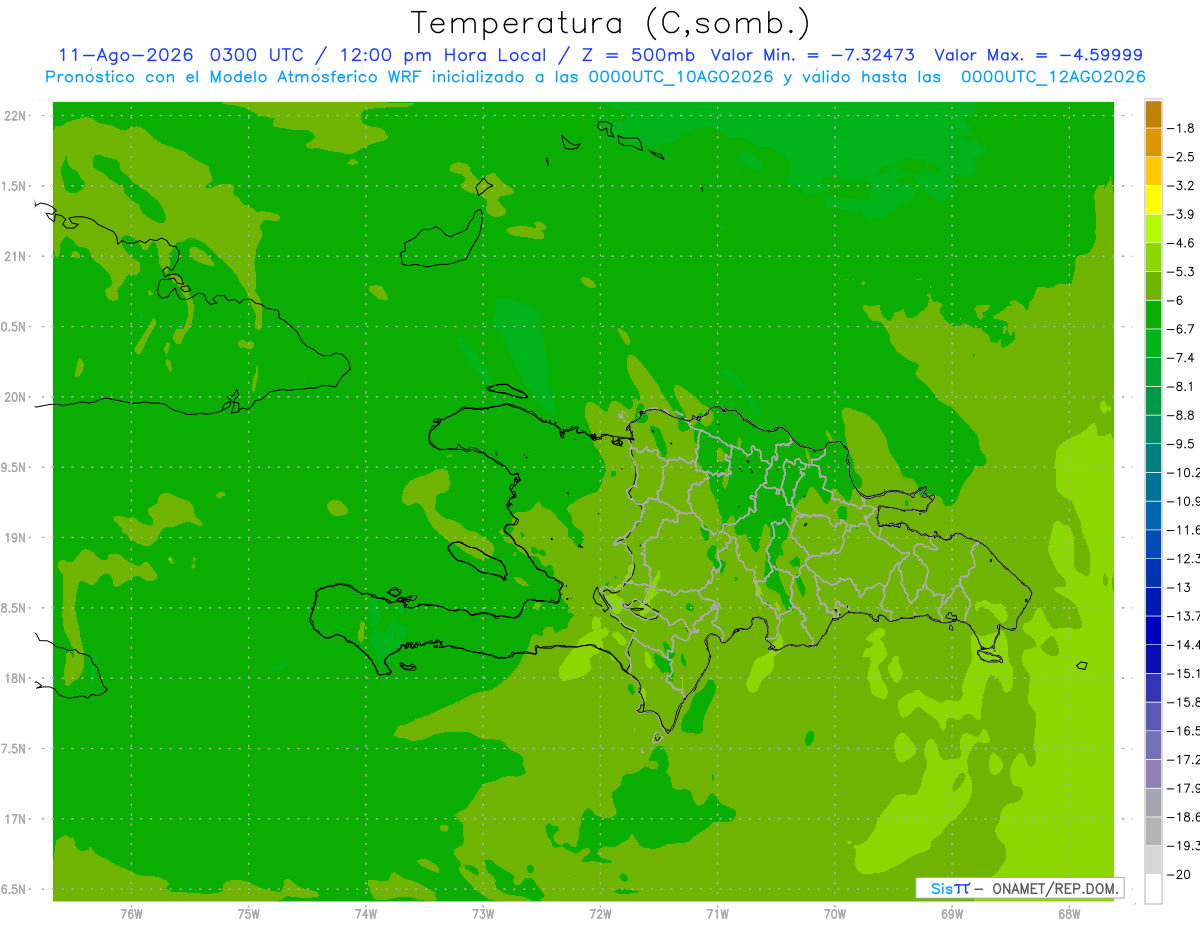This screenshot has height=927, width=1200.
Task: Click the init time '0000UTC_10AGO2026'
Action: point(681,77)
